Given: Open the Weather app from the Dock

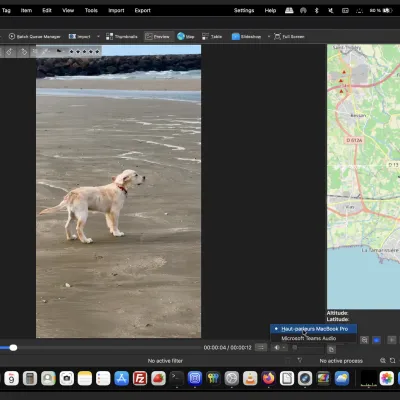Looking at the screenshot, I should point(342,378).
